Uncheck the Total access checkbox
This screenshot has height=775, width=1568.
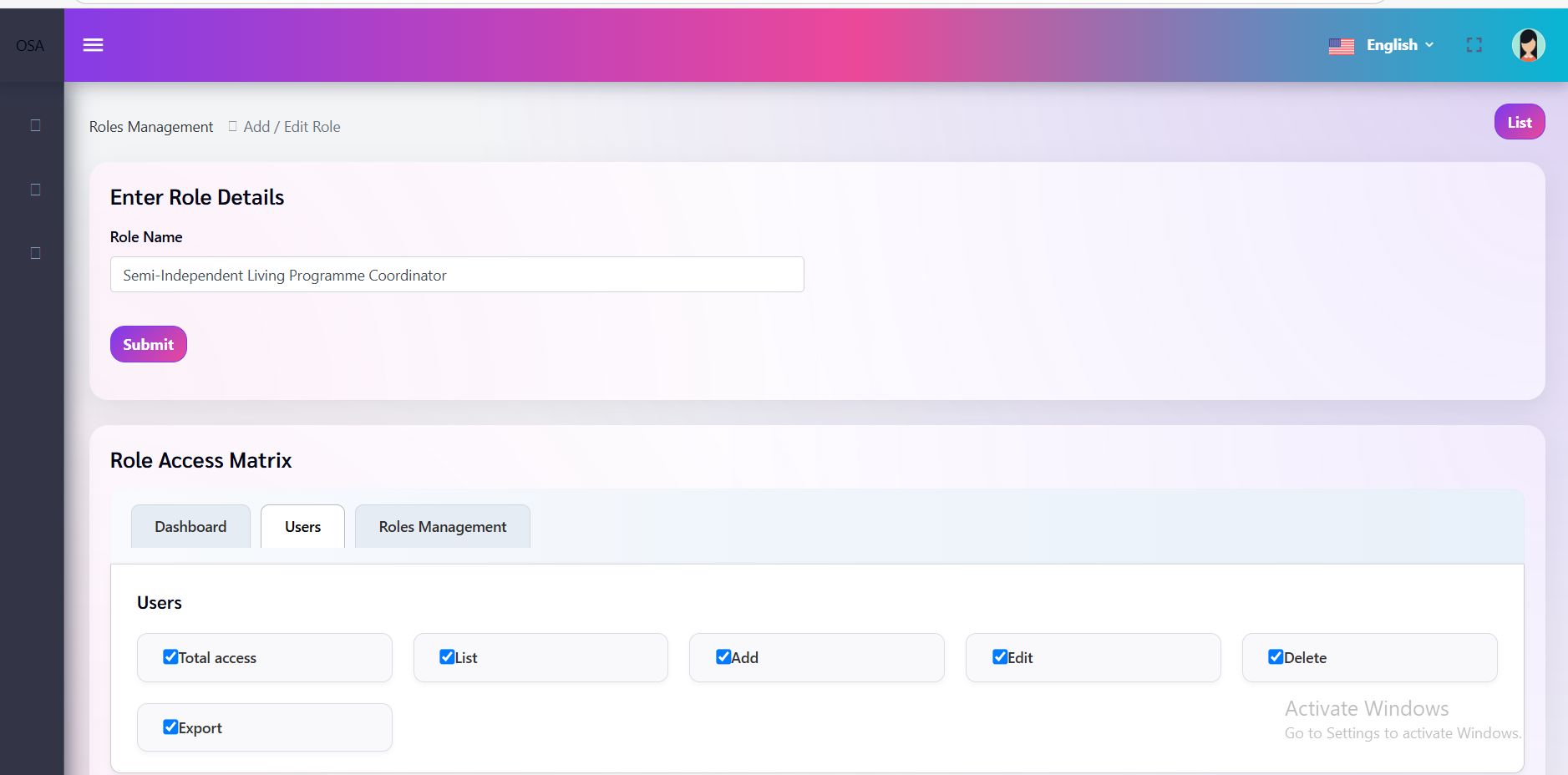click(170, 656)
